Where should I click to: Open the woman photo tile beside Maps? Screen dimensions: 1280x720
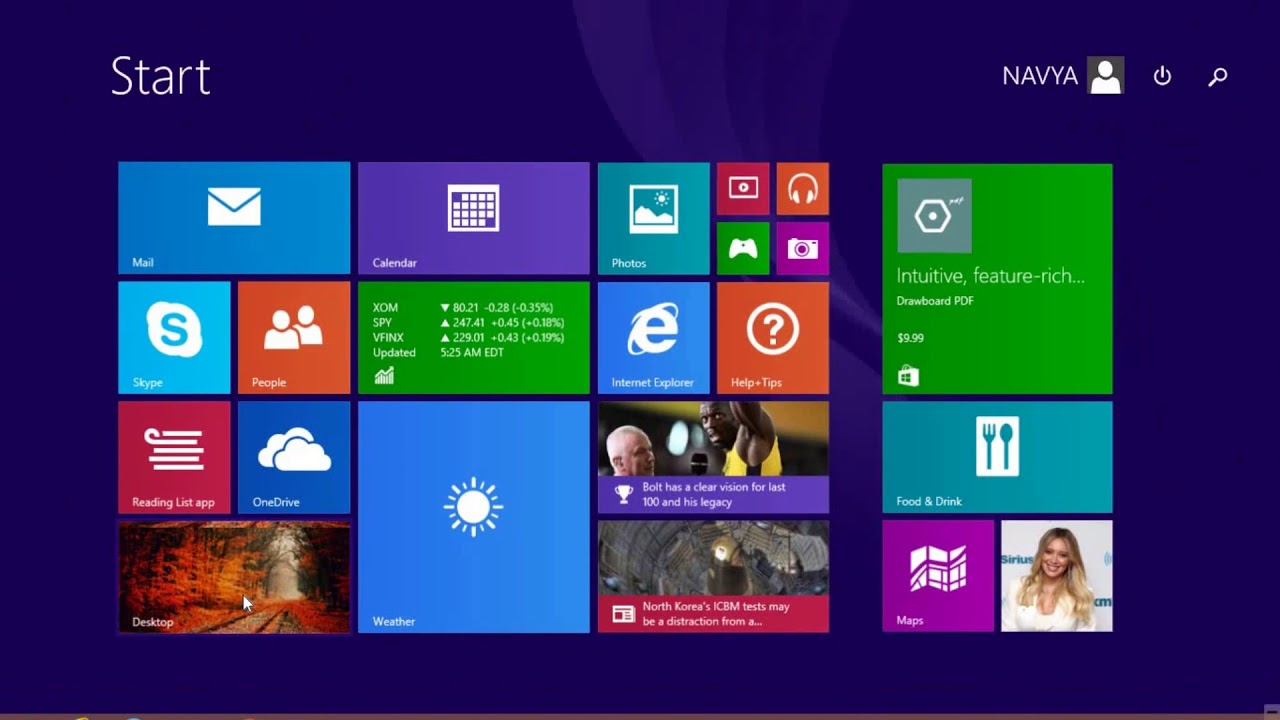coord(1057,576)
